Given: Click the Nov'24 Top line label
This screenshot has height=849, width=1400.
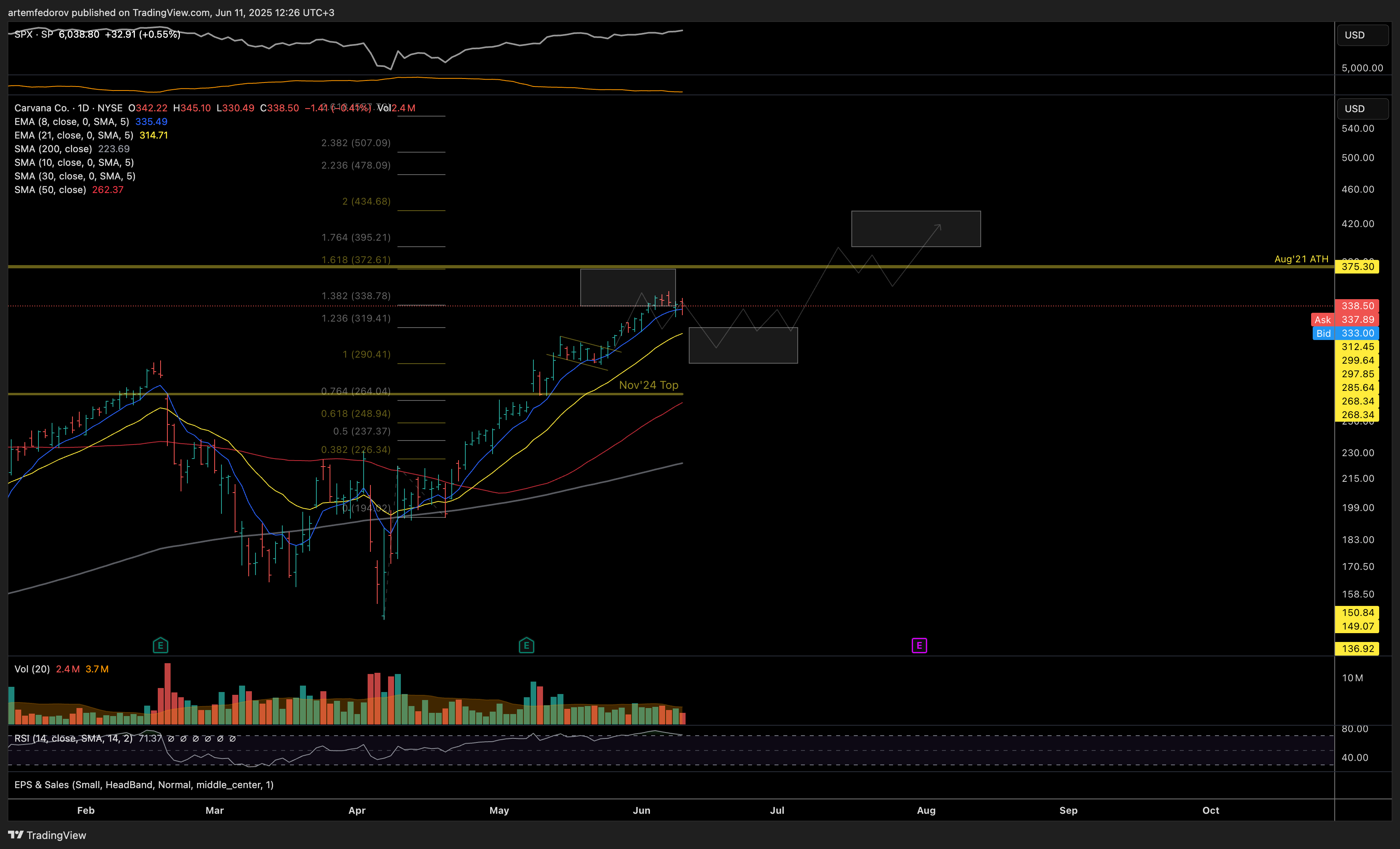Looking at the screenshot, I should point(648,385).
